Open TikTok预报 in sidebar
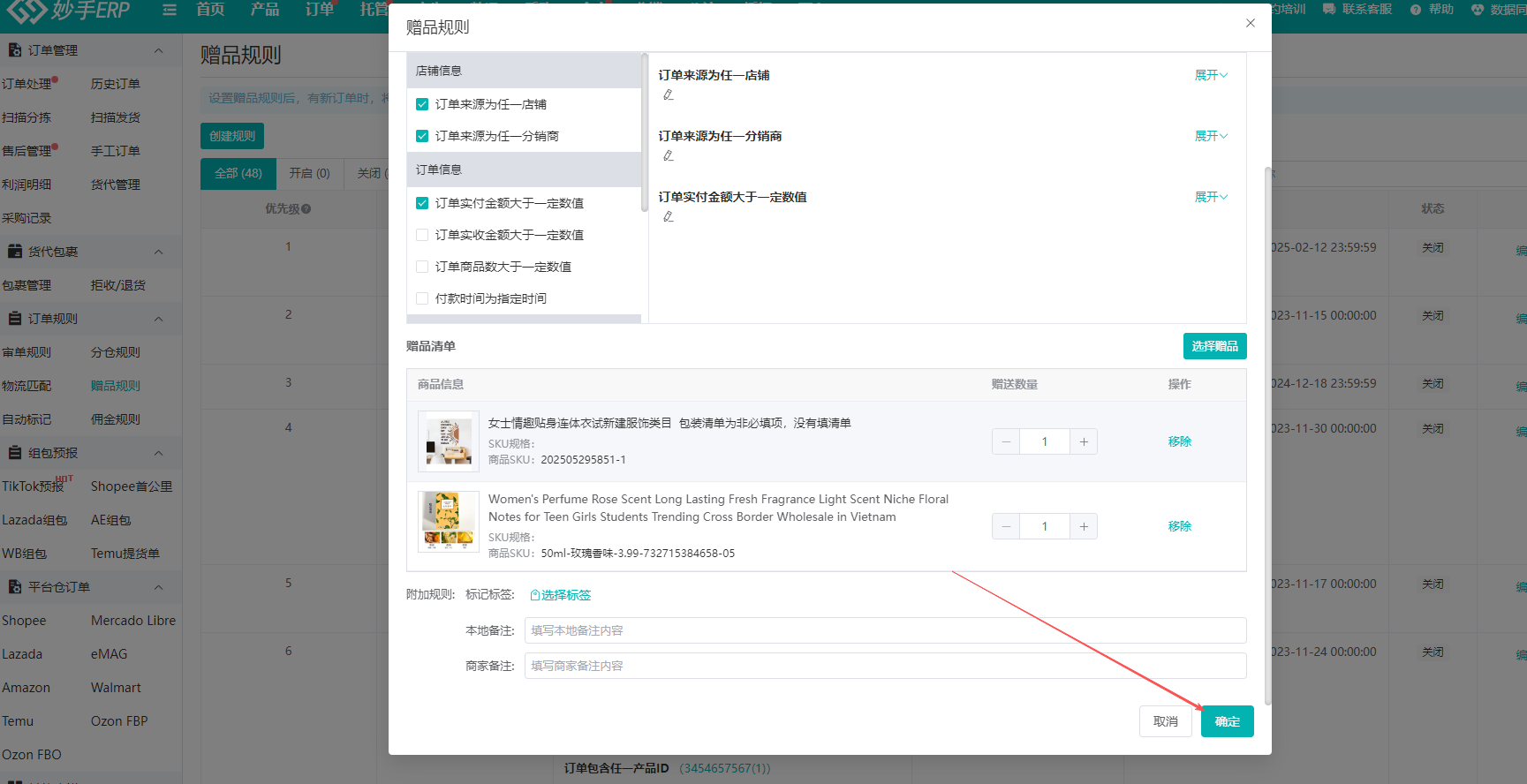1527x784 pixels. coord(33,486)
